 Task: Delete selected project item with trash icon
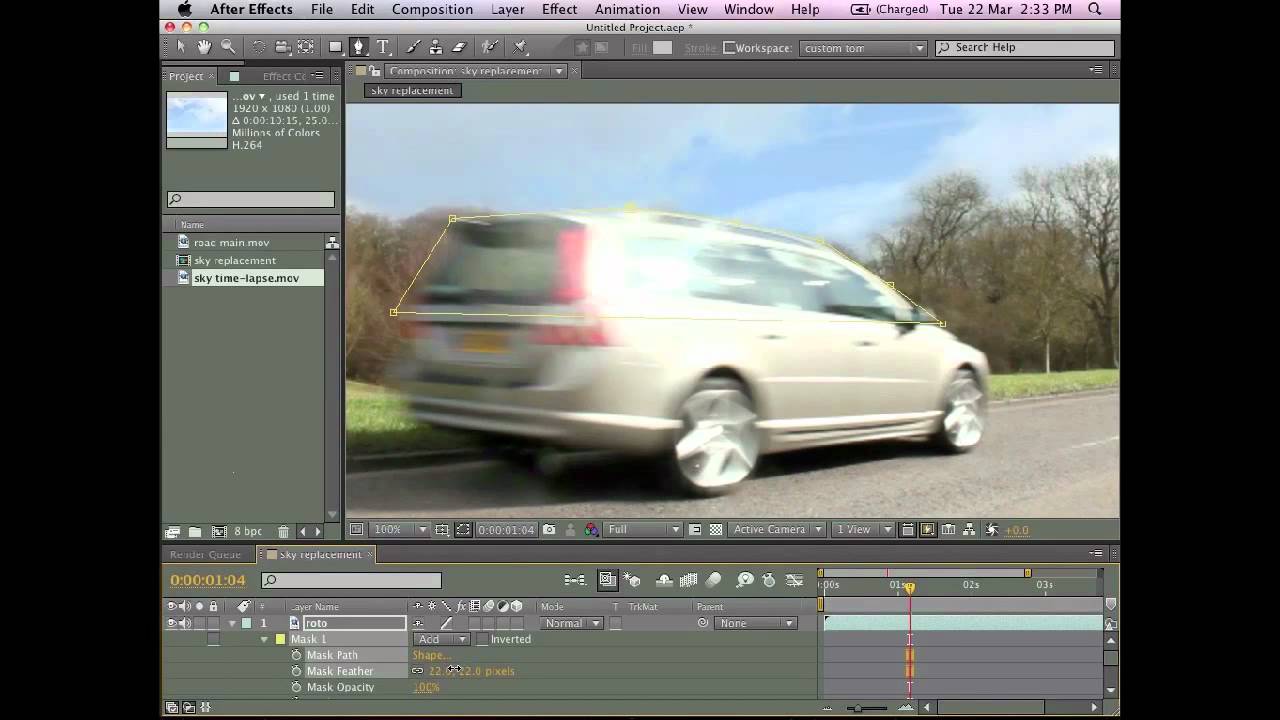click(284, 532)
